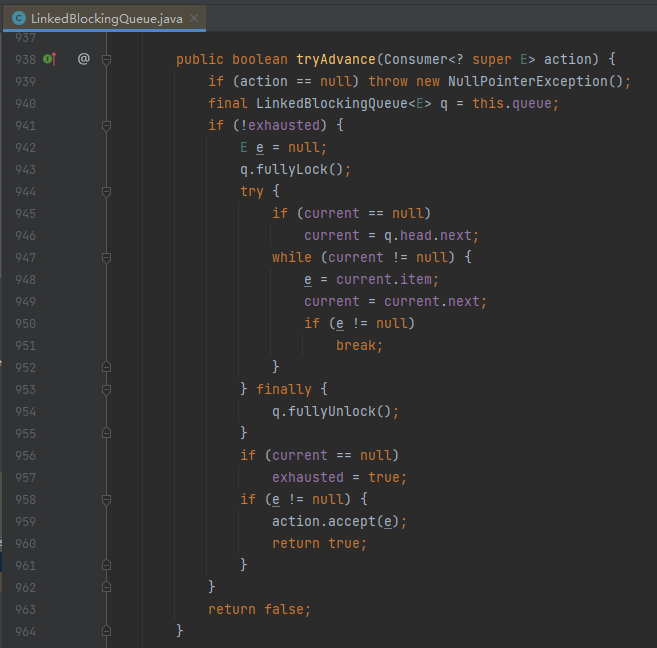Screen dimensions: 657x648
Task: Click the Consumer type in the method signature
Action: pos(416,59)
